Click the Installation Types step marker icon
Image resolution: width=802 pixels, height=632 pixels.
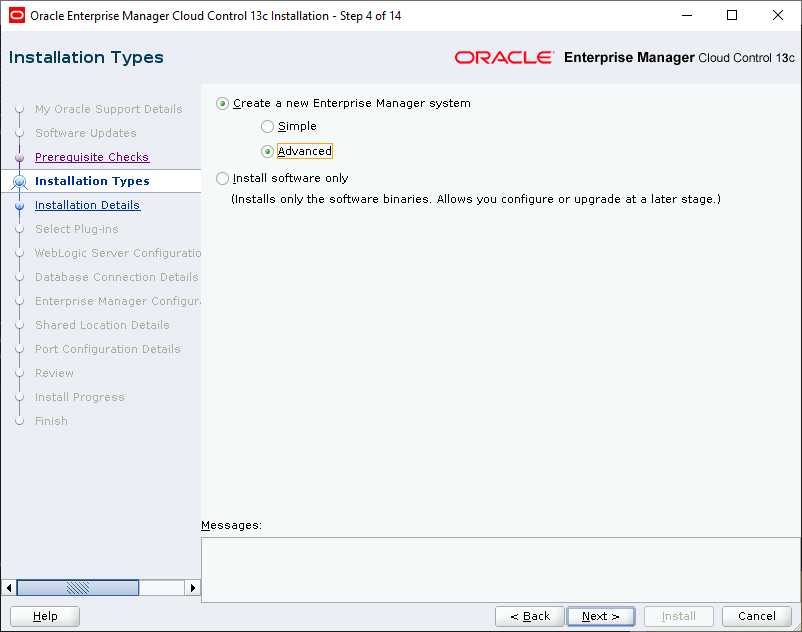(19, 182)
